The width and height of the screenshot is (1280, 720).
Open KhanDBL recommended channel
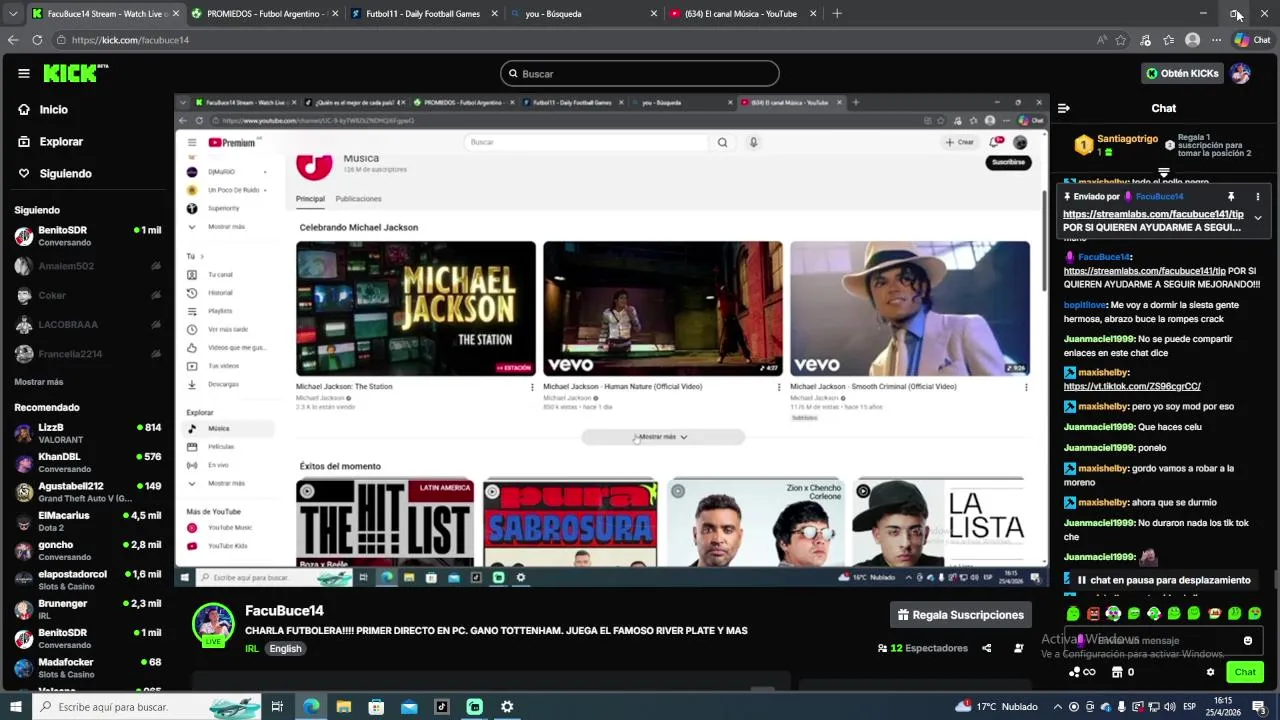point(88,462)
